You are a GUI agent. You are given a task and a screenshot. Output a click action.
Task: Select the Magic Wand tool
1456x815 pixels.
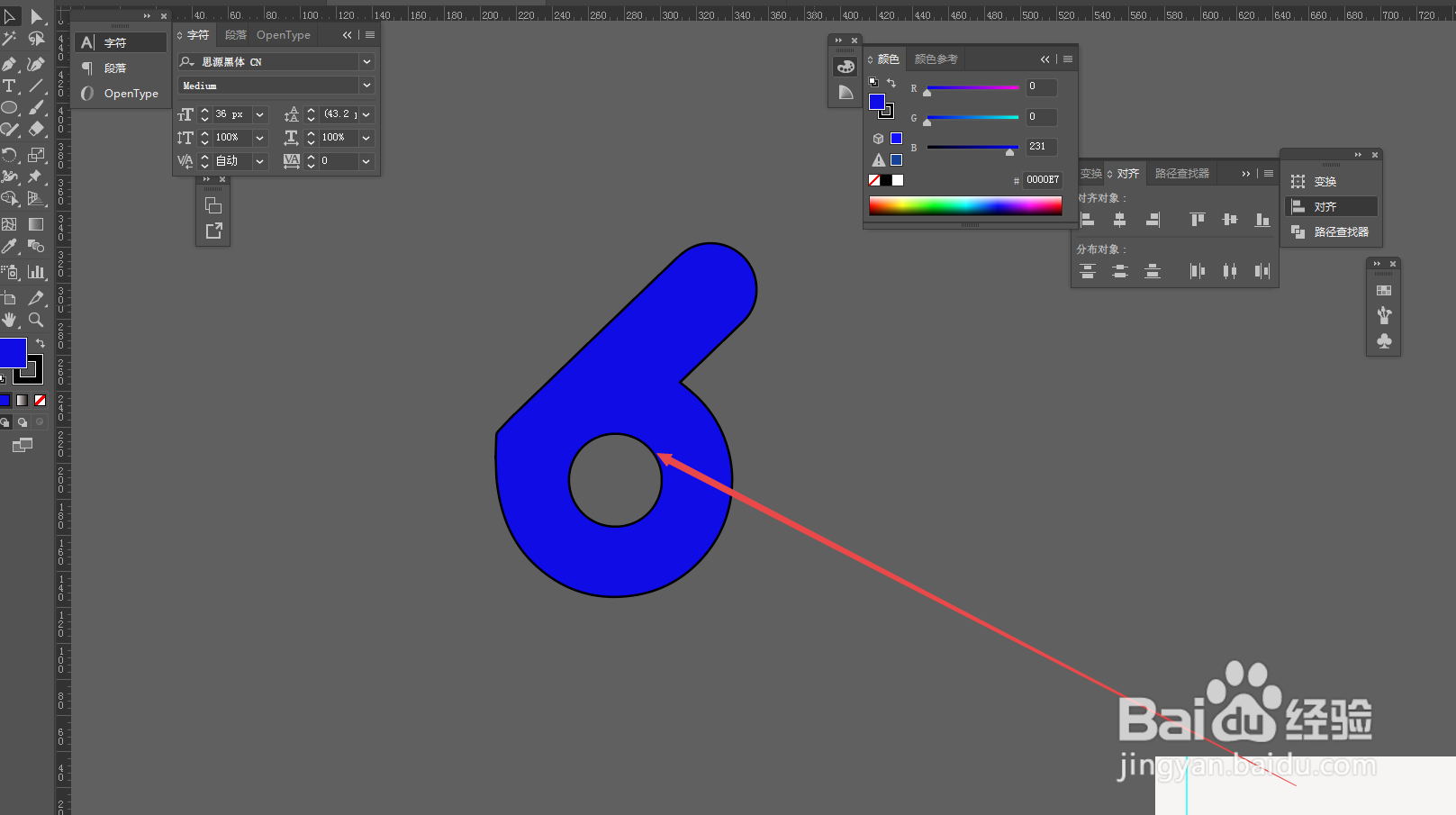pyautogui.click(x=10, y=39)
